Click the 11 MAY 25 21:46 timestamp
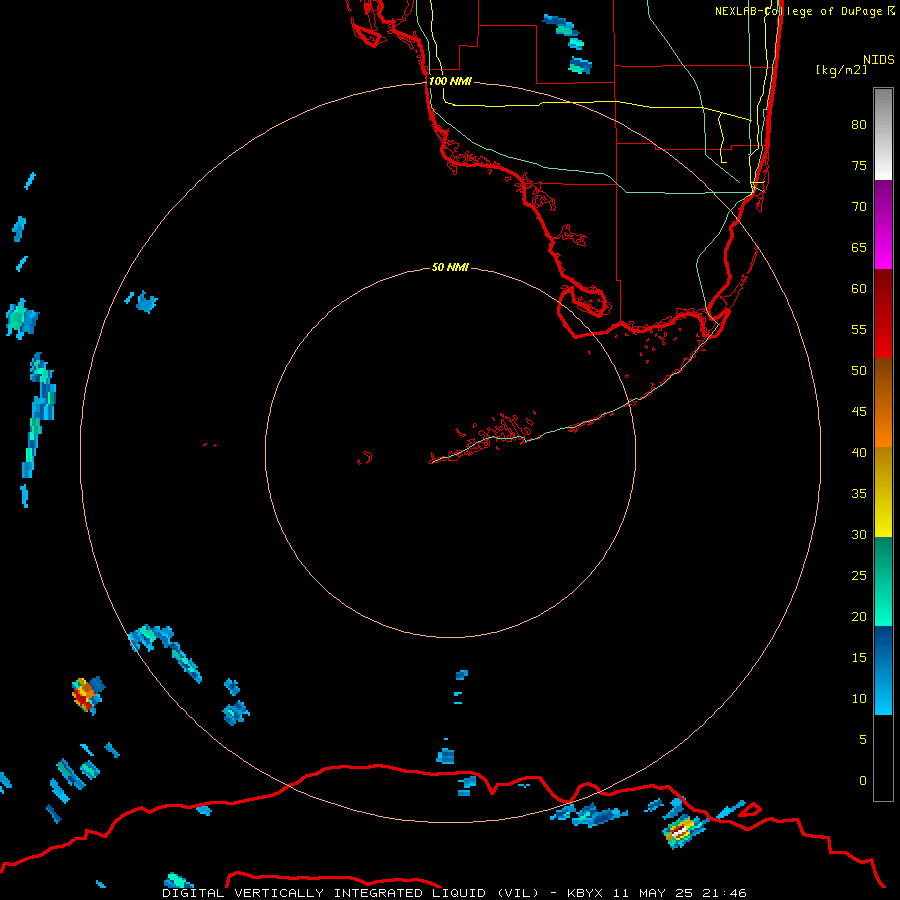The image size is (900, 900). (679, 893)
